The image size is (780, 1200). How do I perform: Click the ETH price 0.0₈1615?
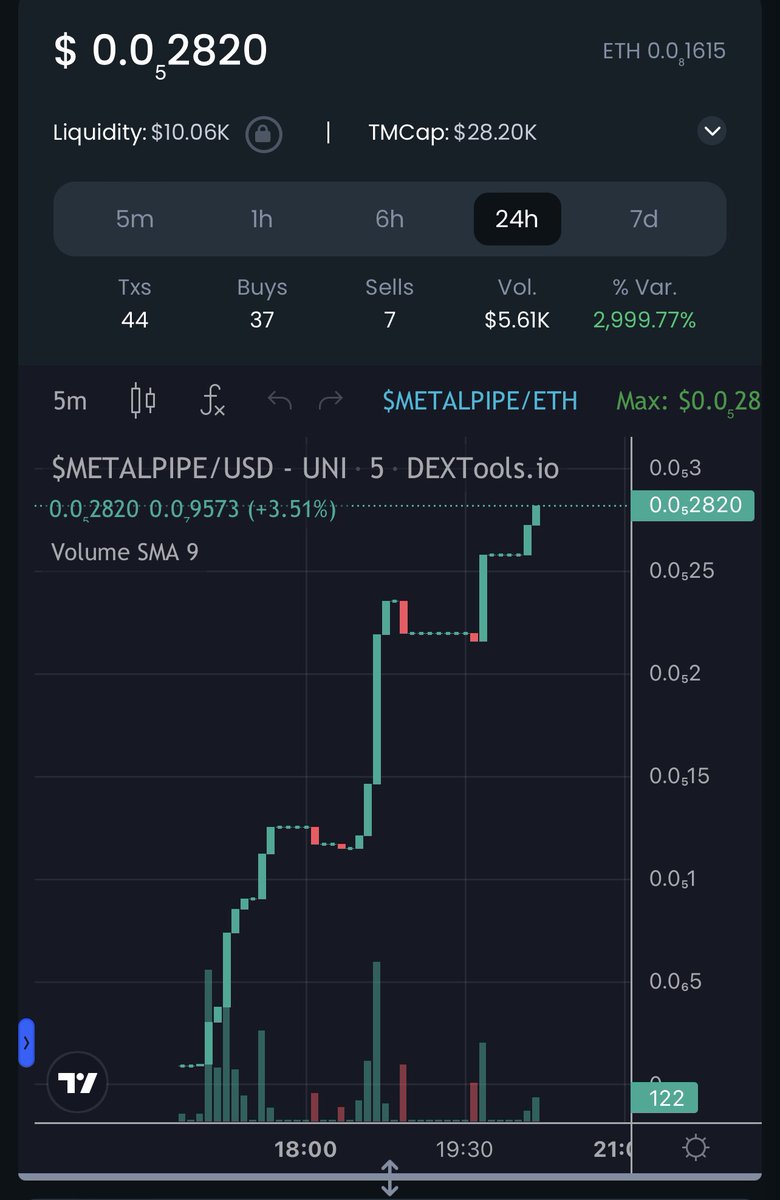pyautogui.click(x=664, y=52)
